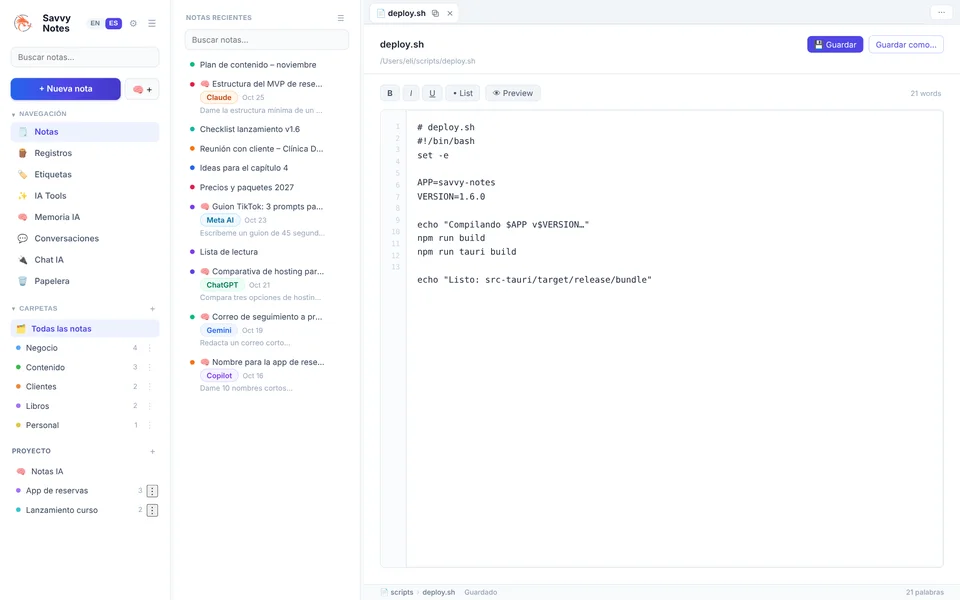The width and height of the screenshot is (960, 600).
Task: Collapse the Carpetas section
Action: coord(34,309)
